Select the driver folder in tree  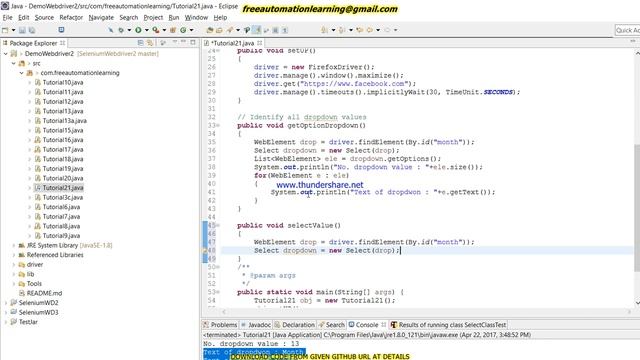coord(35,264)
